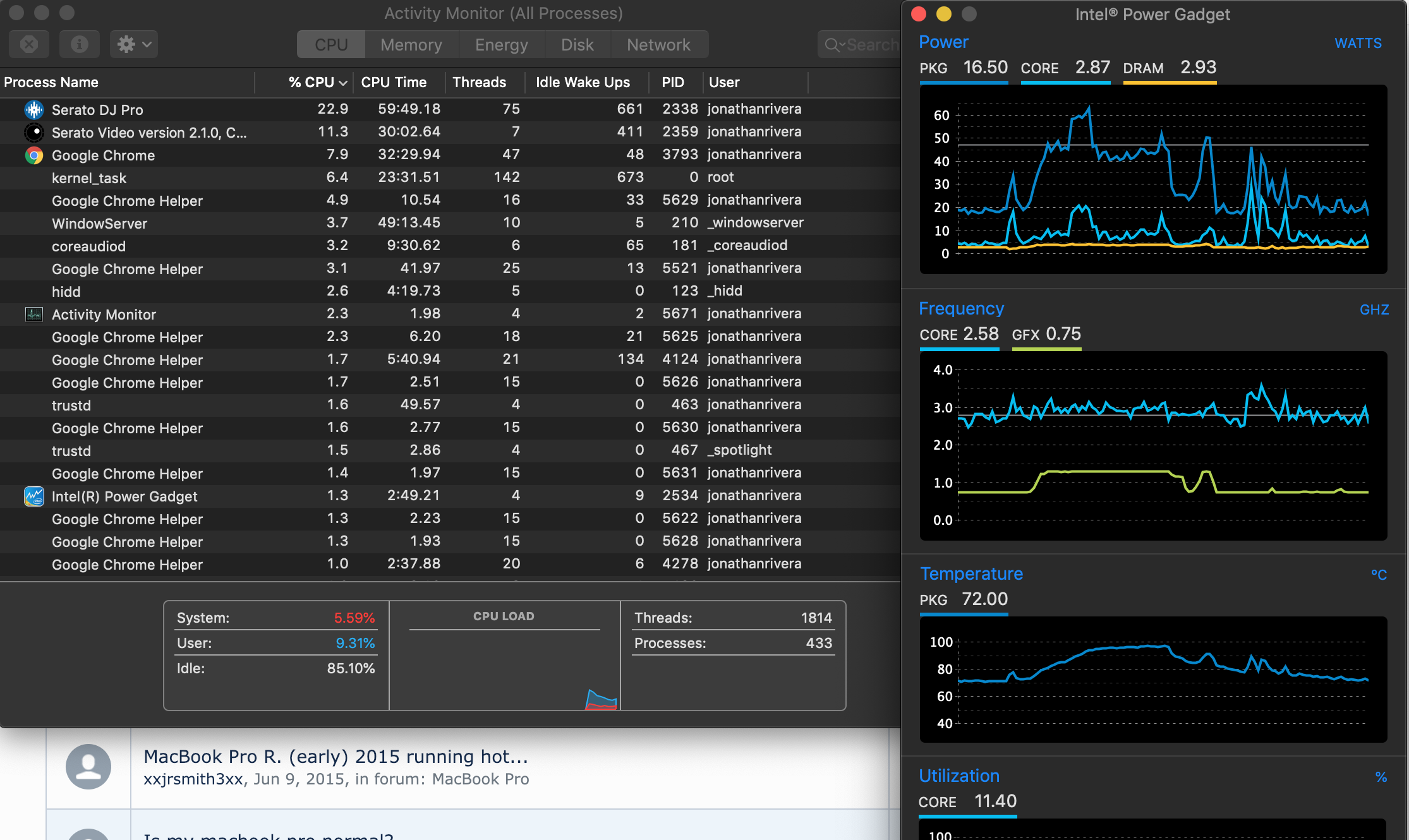Open the MacBook Pro forum link
The image size is (1409, 840).
point(480,779)
